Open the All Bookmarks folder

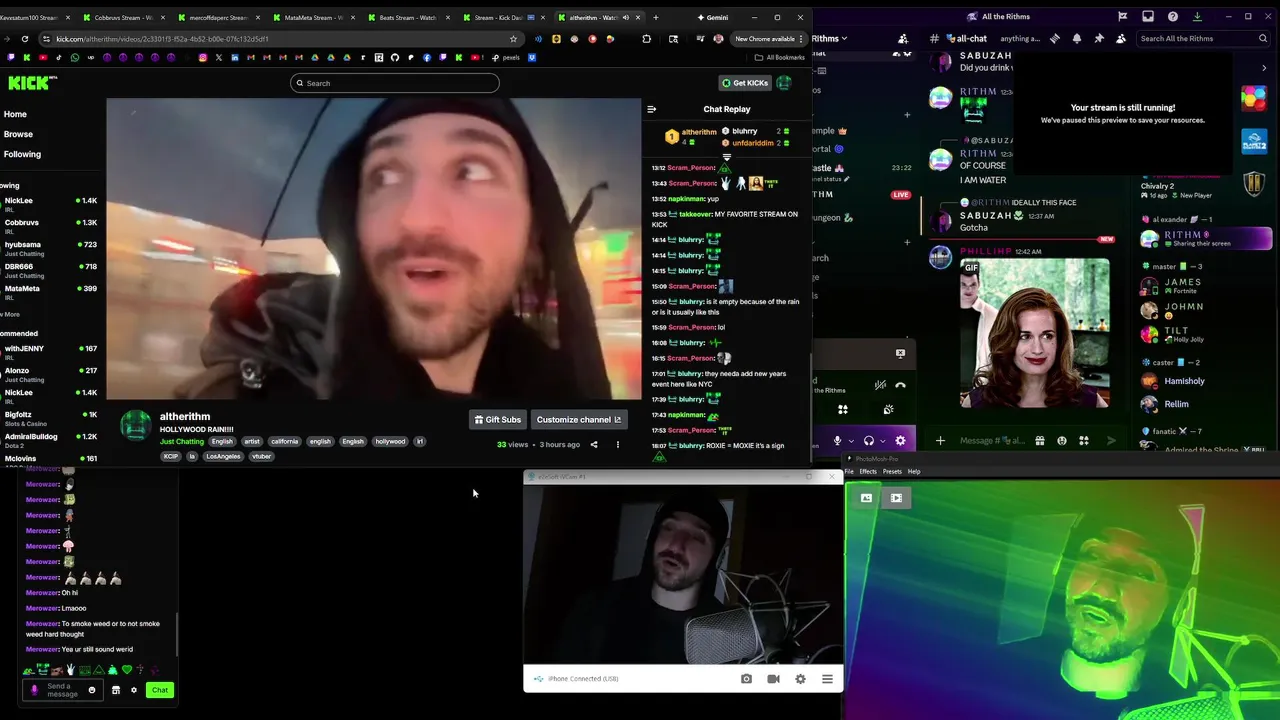(780, 57)
